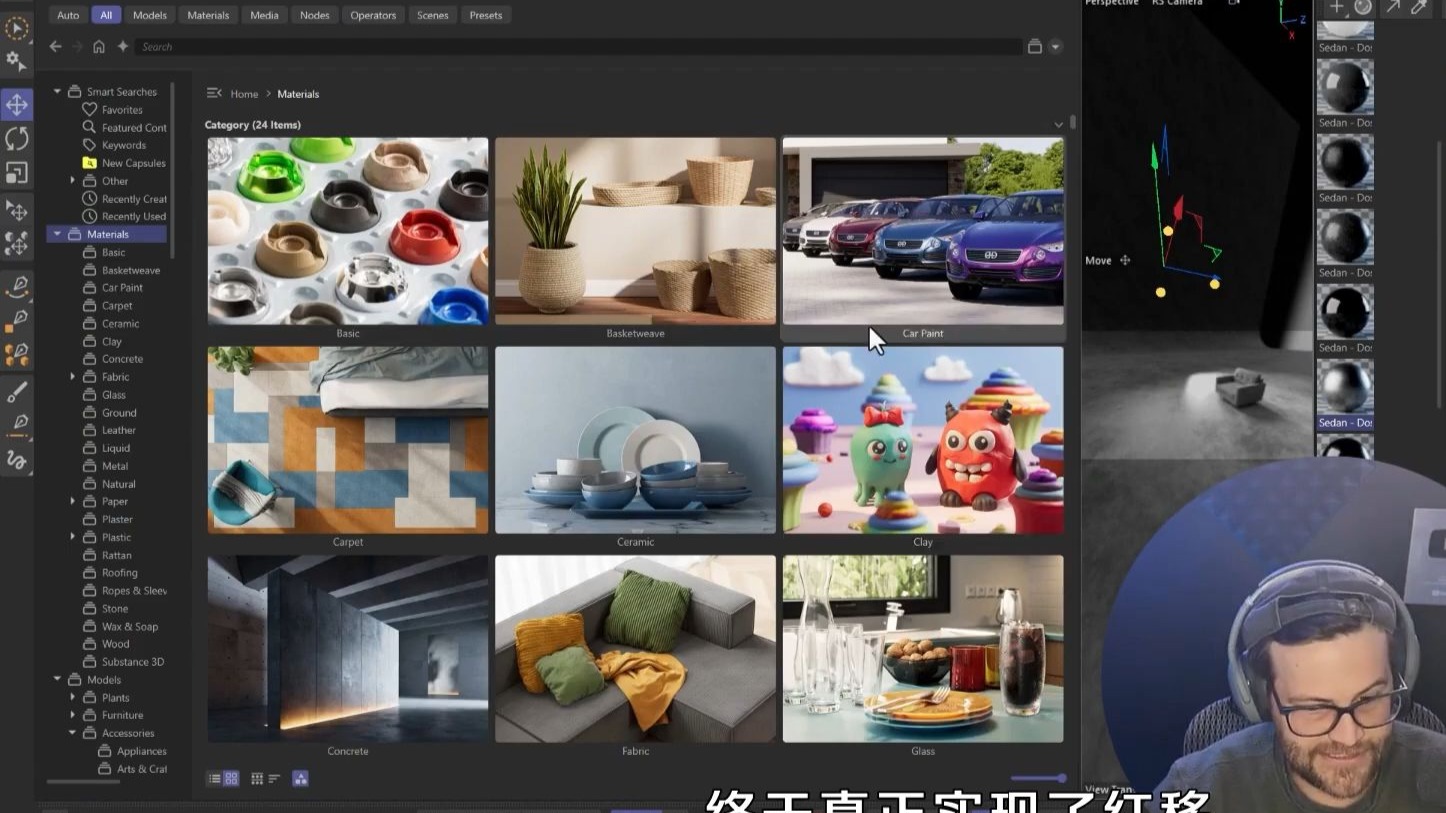This screenshot has height=813, width=1446.
Task: Go back in asset browser history
Action: click(x=55, y=46)
